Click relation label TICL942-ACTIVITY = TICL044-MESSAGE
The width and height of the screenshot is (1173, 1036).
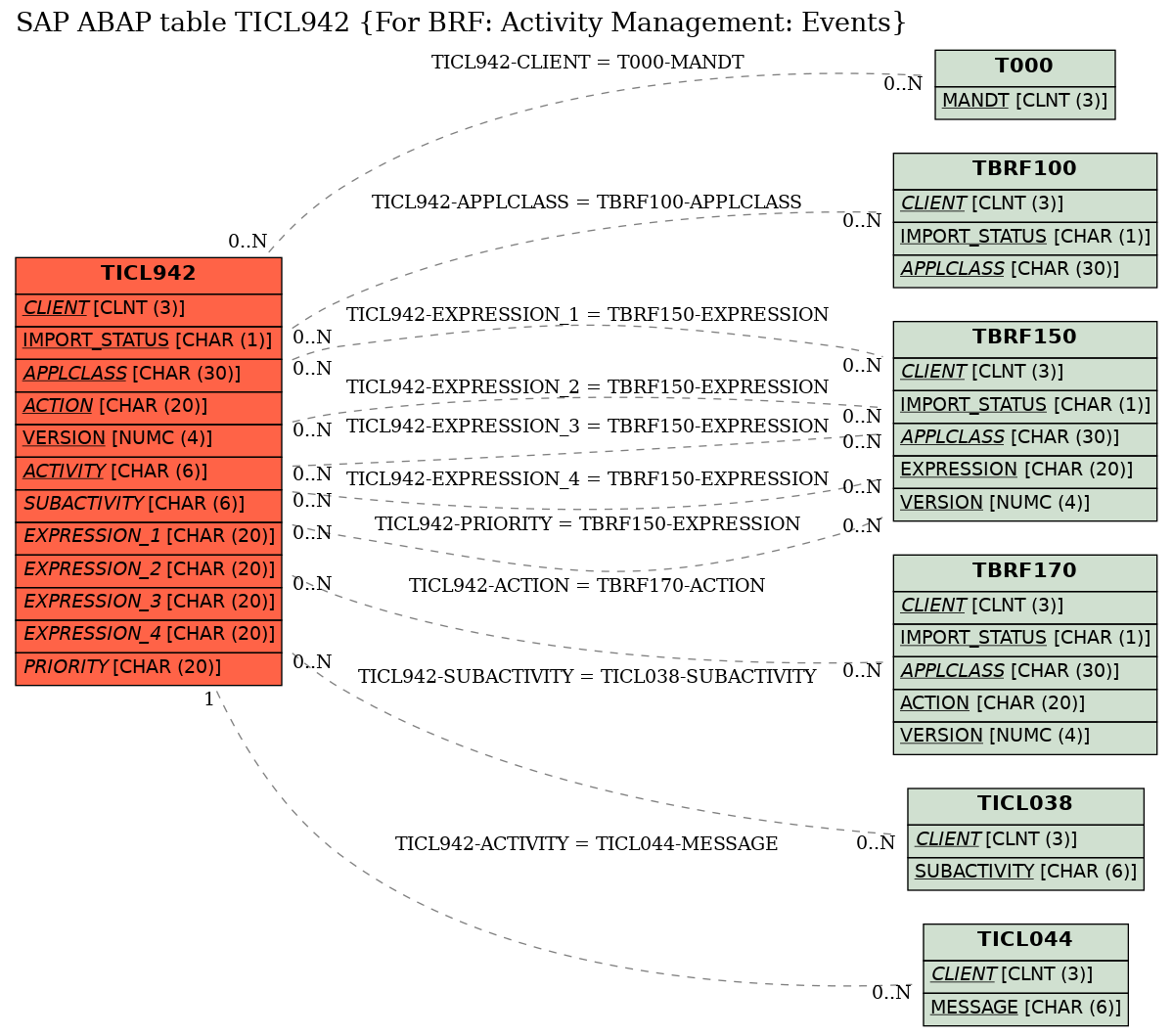pos(587,844)
